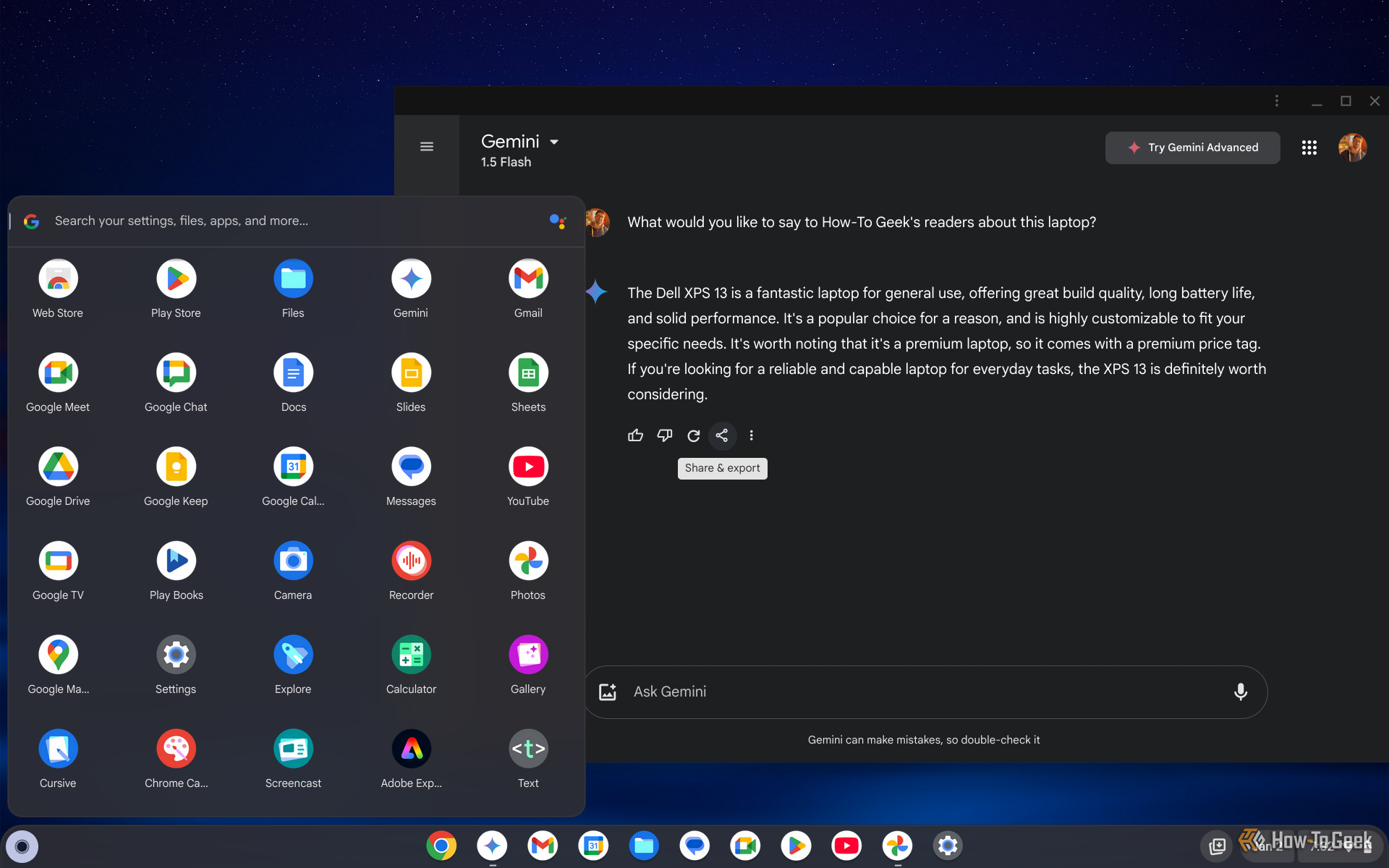Open Google Drive in launcher
This screenshot has width=1389, height=868.
point(58,467)
